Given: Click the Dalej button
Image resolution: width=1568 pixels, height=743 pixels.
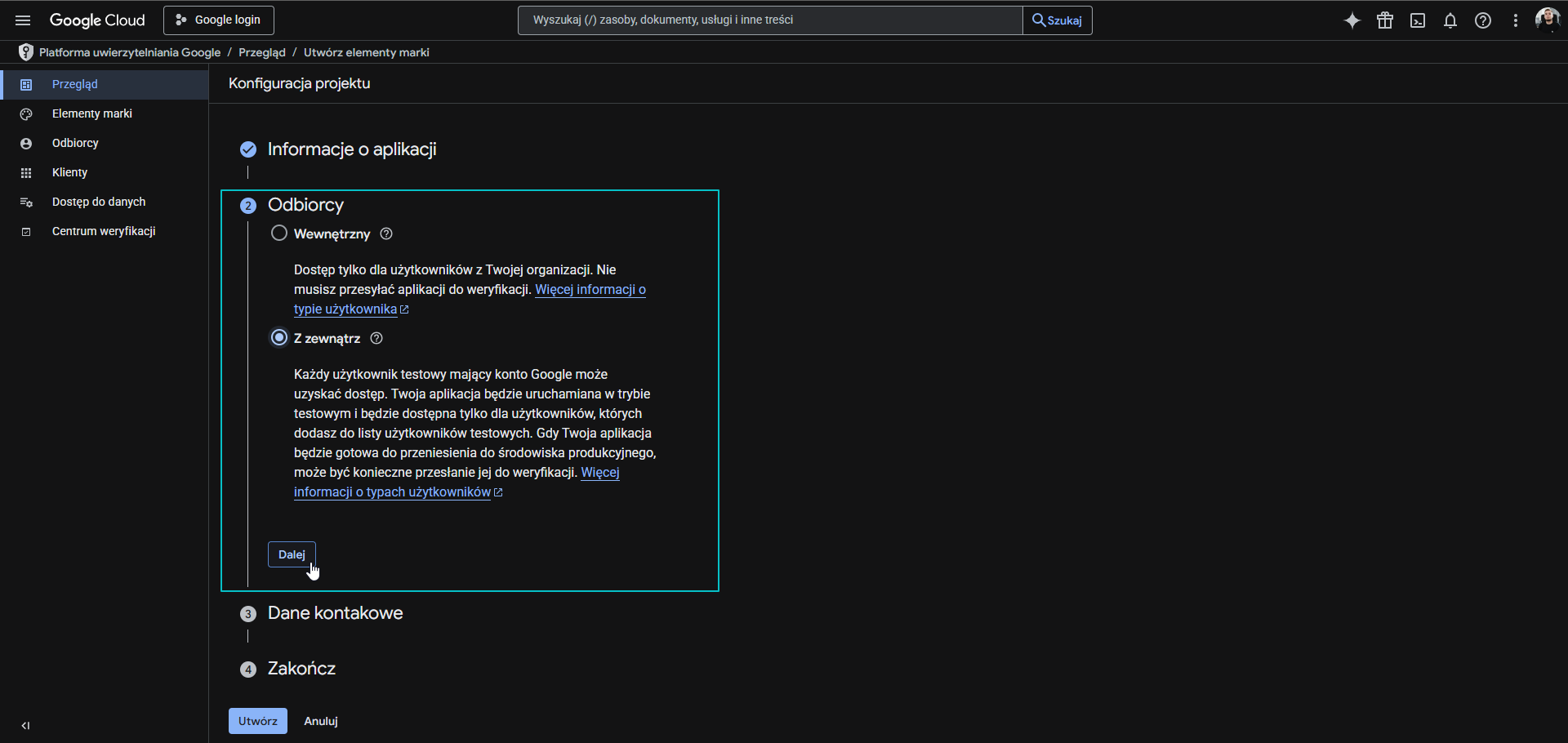Looking at the screenshot, I should [x=291, y=554].
